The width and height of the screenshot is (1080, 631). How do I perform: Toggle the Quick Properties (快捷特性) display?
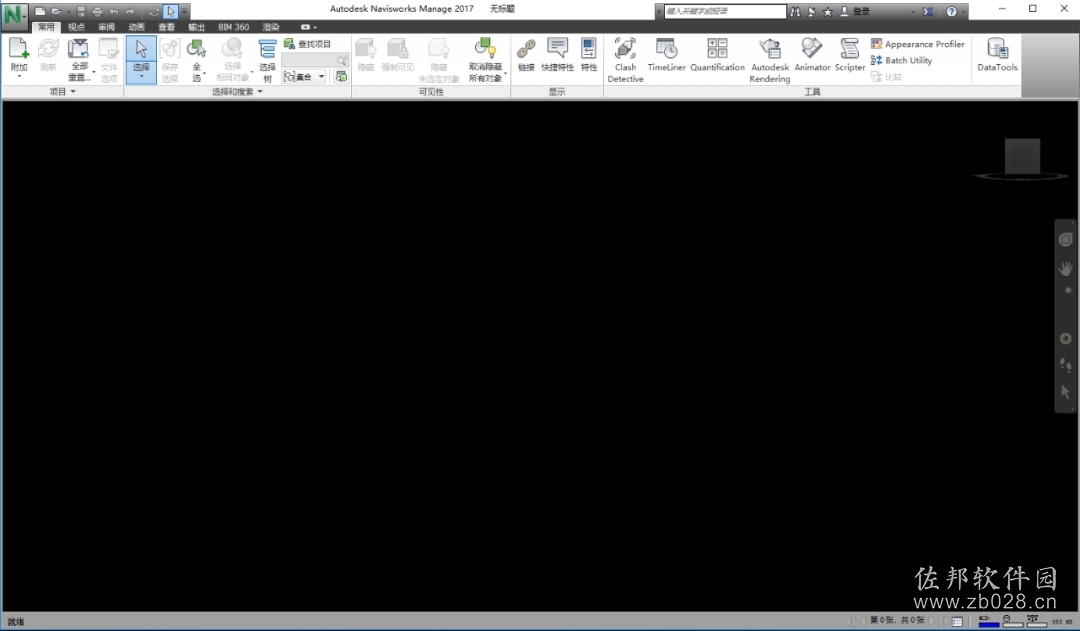(x=557, y=55)
